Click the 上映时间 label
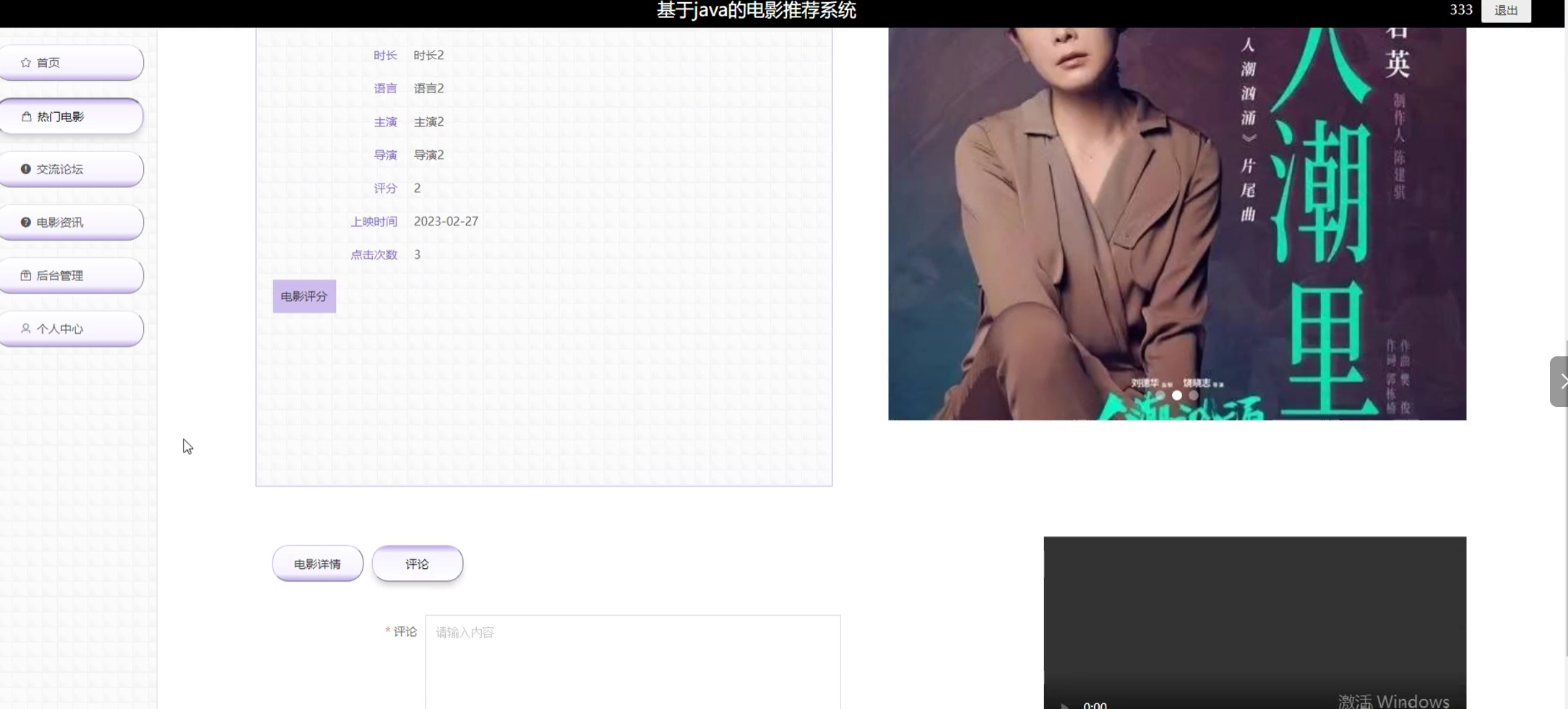This screenshot has width=1568, height=709. pyautogui.click(x=374, y=221)
